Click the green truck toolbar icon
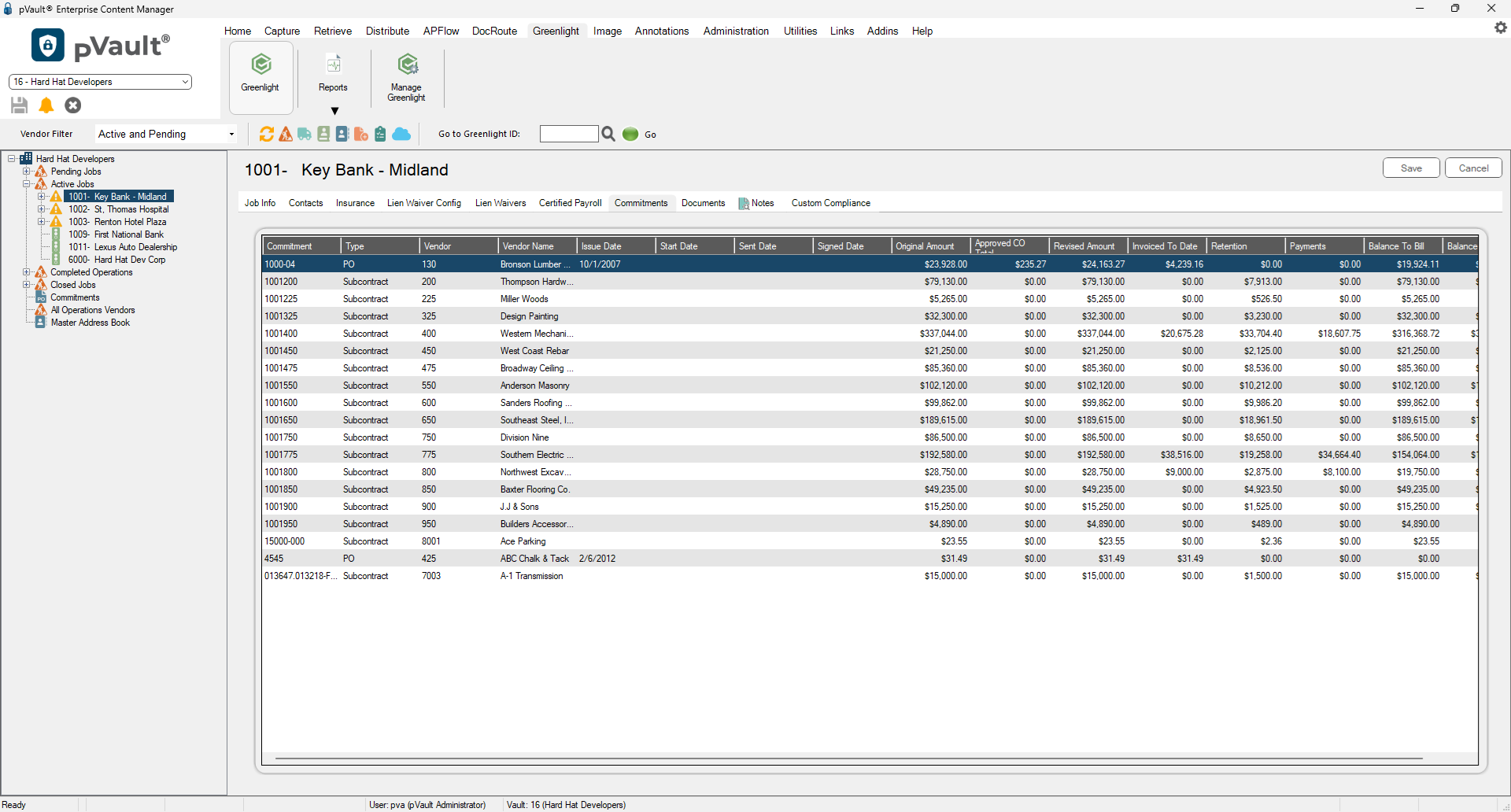 305,135
